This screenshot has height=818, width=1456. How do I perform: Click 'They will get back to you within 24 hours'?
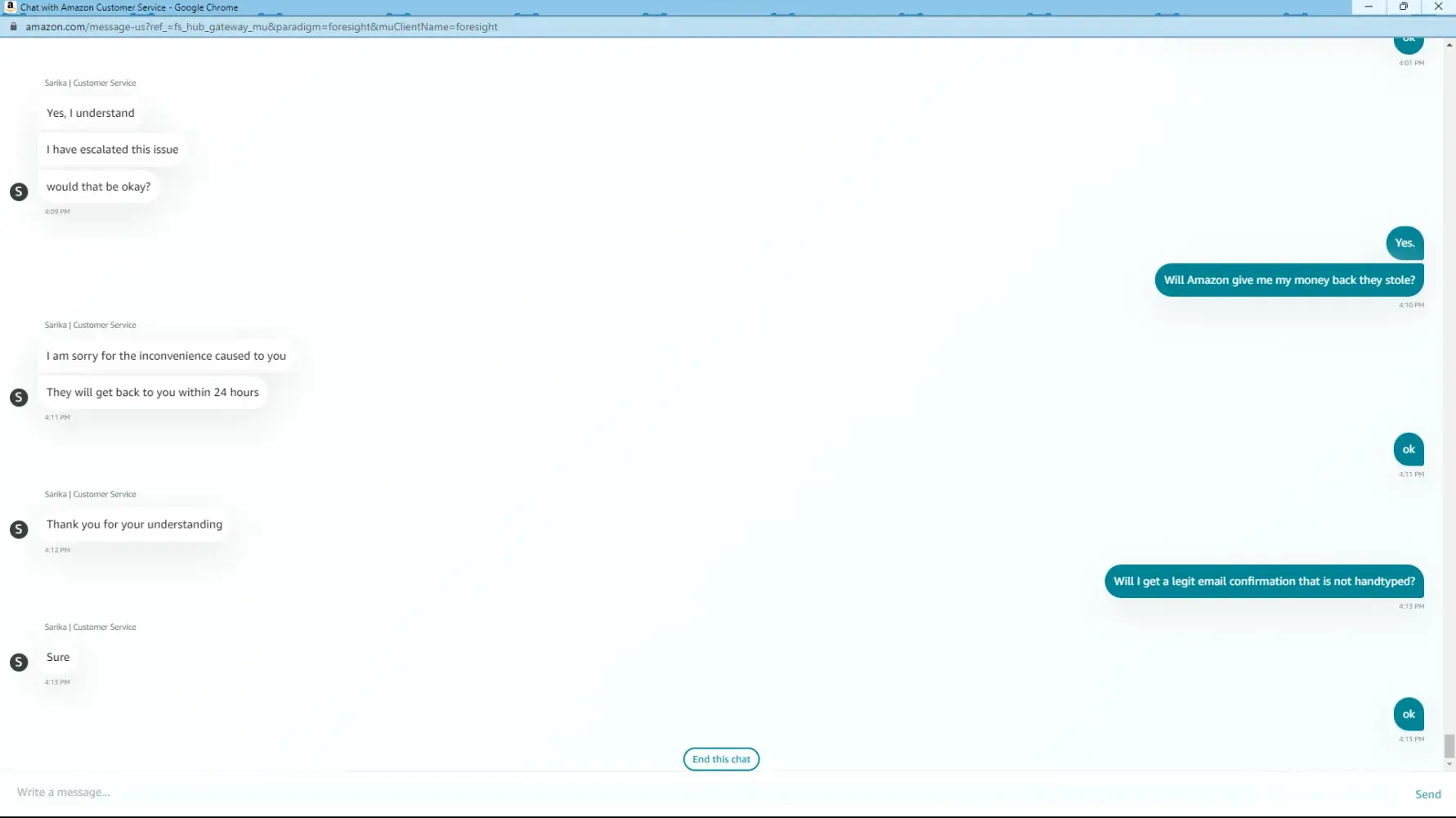pyautogui.click(x=153, y=393)
